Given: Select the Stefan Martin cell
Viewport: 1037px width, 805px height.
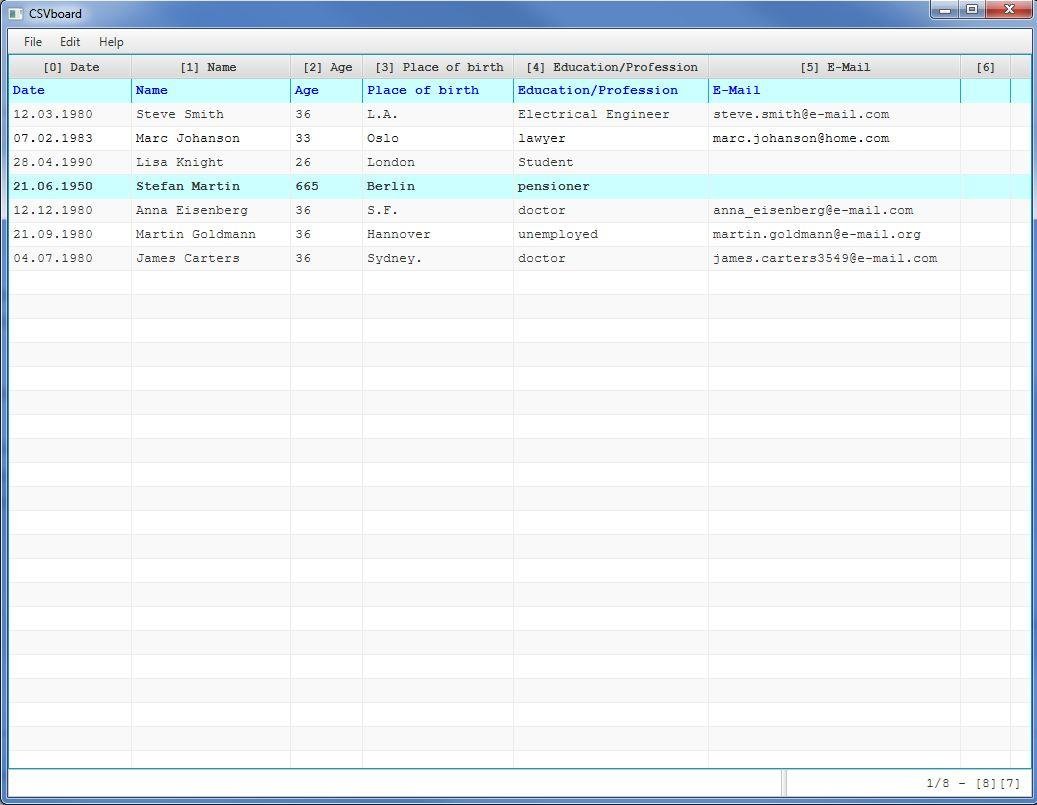Looking at the screenshot, I should coord(211,187).
